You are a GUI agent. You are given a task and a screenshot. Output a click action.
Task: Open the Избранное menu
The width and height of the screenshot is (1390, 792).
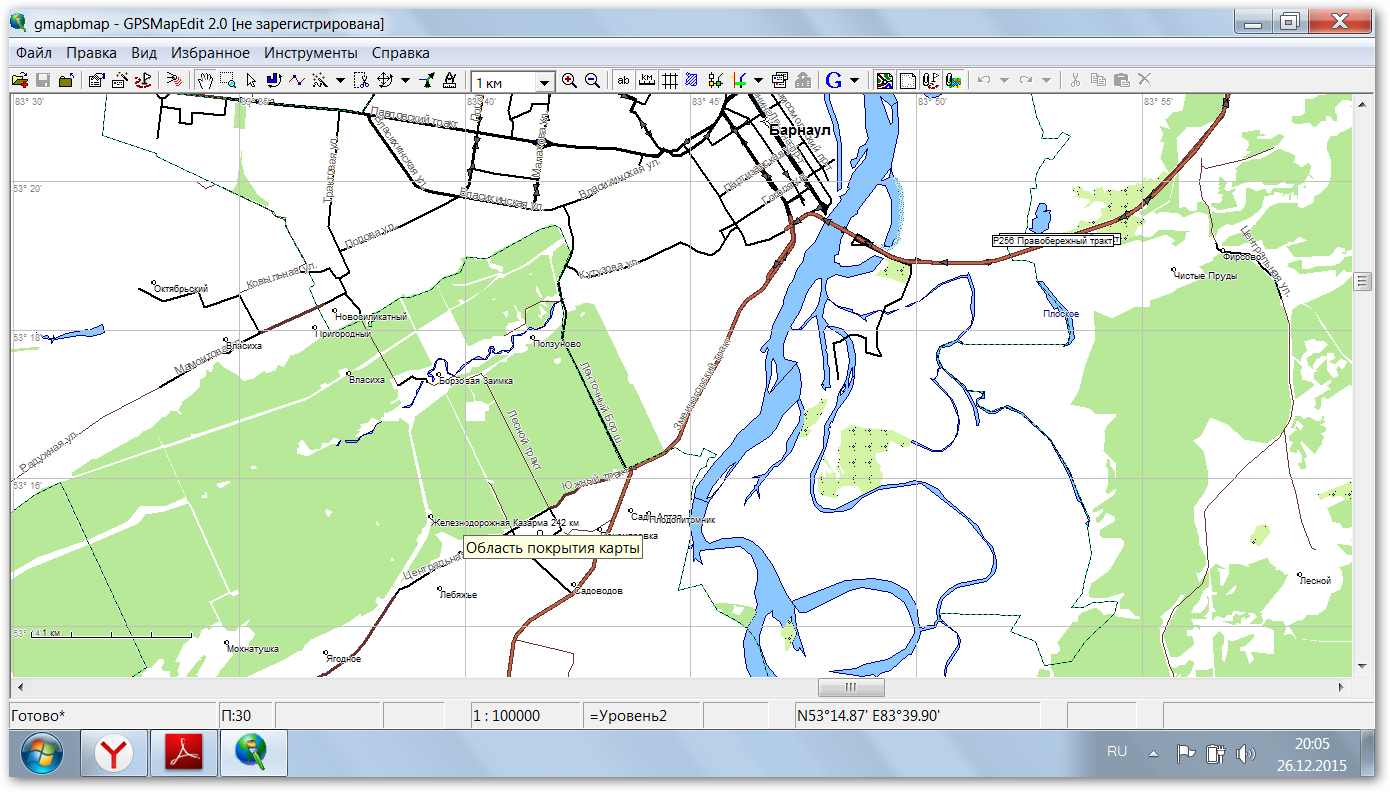coord(210,53)
